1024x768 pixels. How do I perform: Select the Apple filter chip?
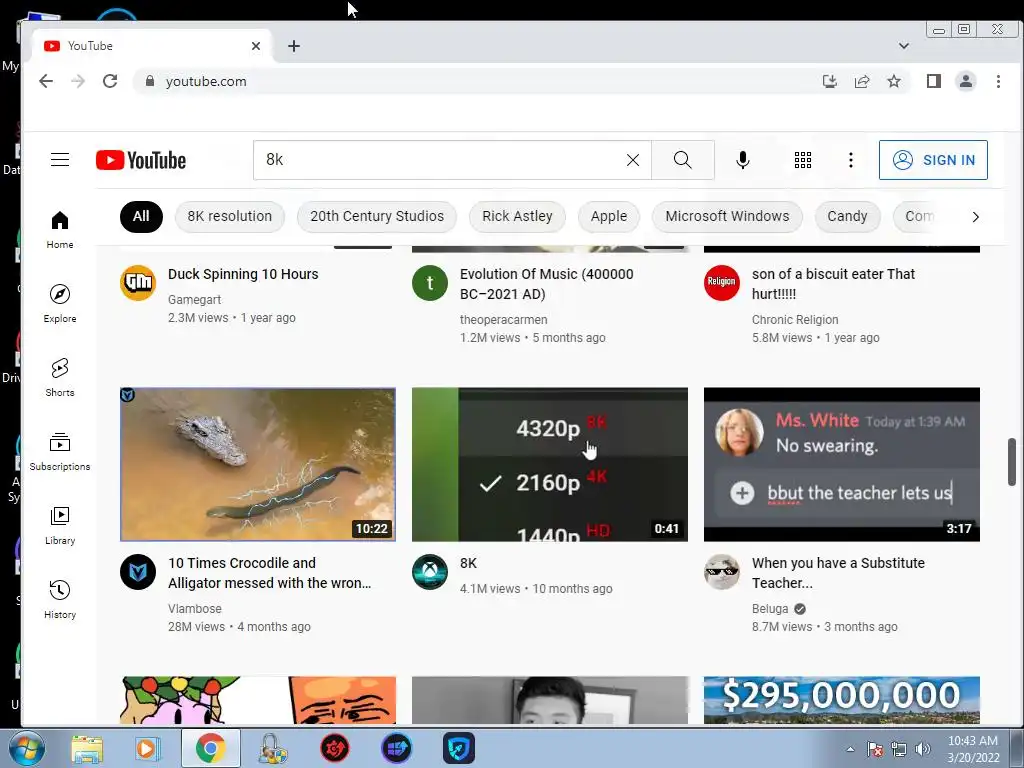(x=609, y=216)
